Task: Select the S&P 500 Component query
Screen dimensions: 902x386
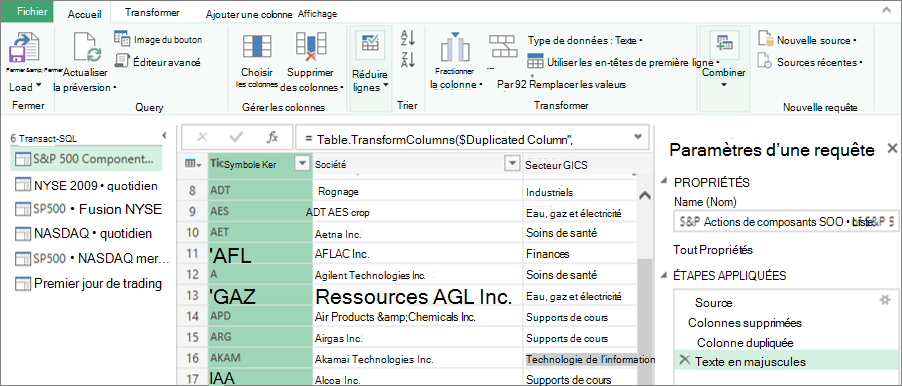Action: click(x=86, y=159)
